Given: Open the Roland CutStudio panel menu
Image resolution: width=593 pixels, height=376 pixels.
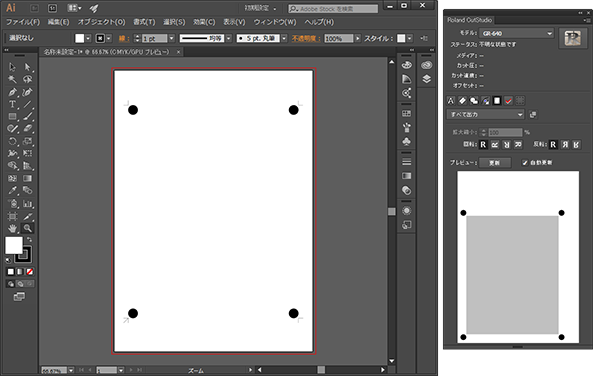Looking at the screenshot, I should tap(587, 20).
